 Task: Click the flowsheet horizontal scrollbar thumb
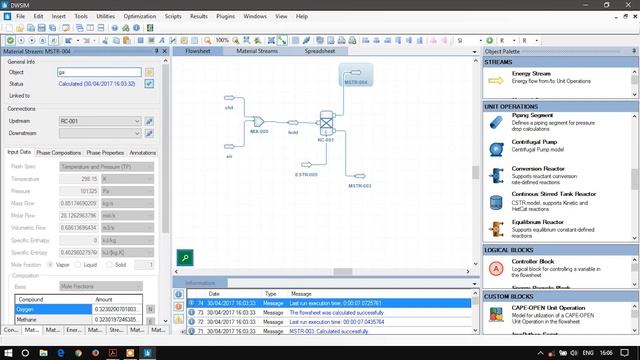(x=342, y=271)
